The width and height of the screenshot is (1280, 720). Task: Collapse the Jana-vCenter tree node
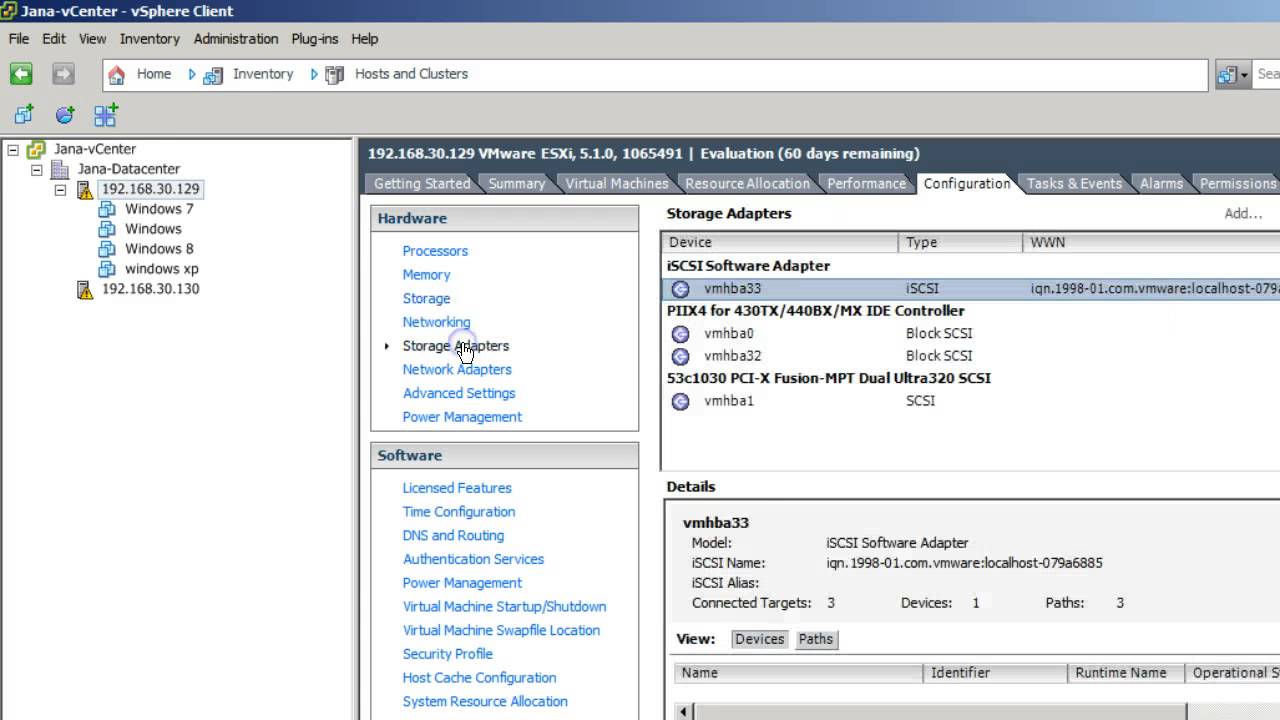(13, 149)
